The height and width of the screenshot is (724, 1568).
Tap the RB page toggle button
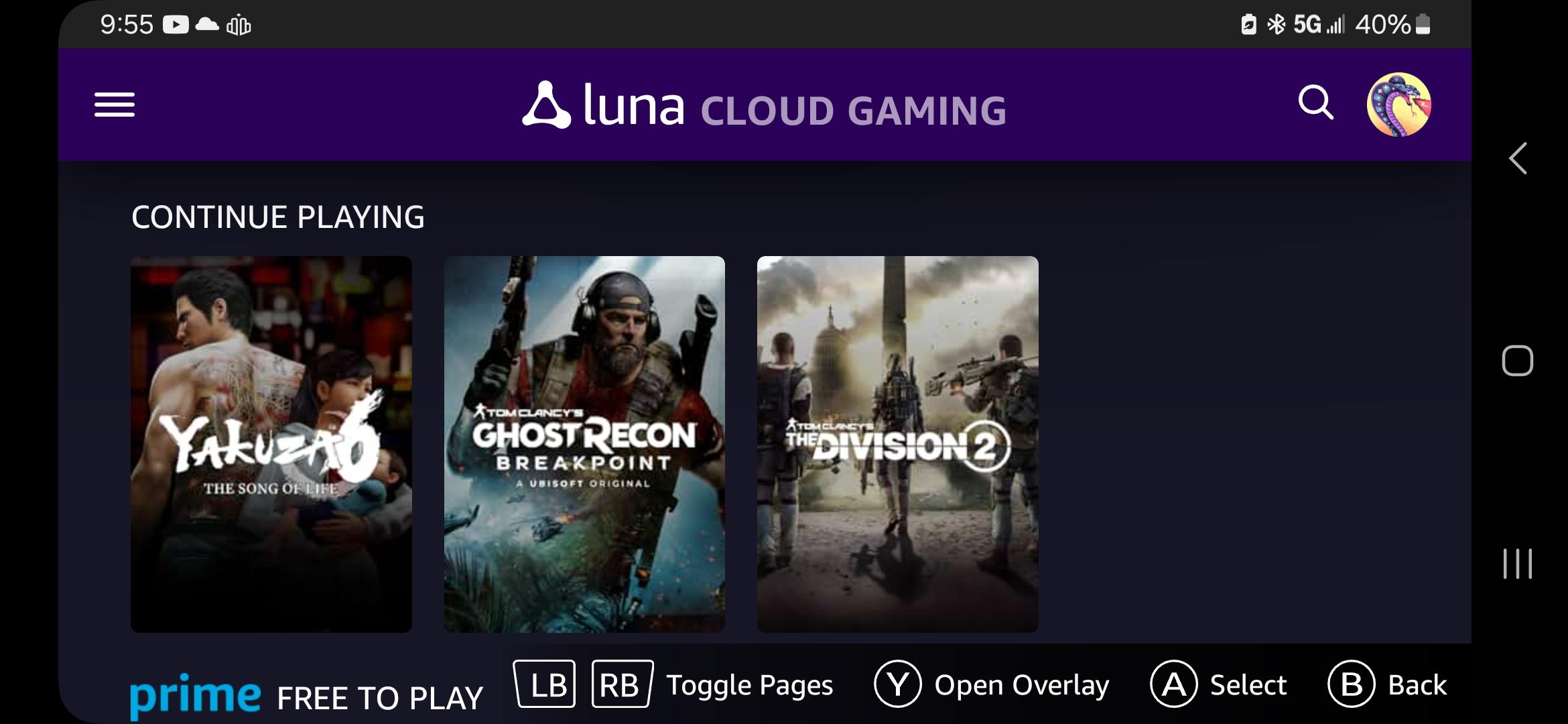[622, 684]
